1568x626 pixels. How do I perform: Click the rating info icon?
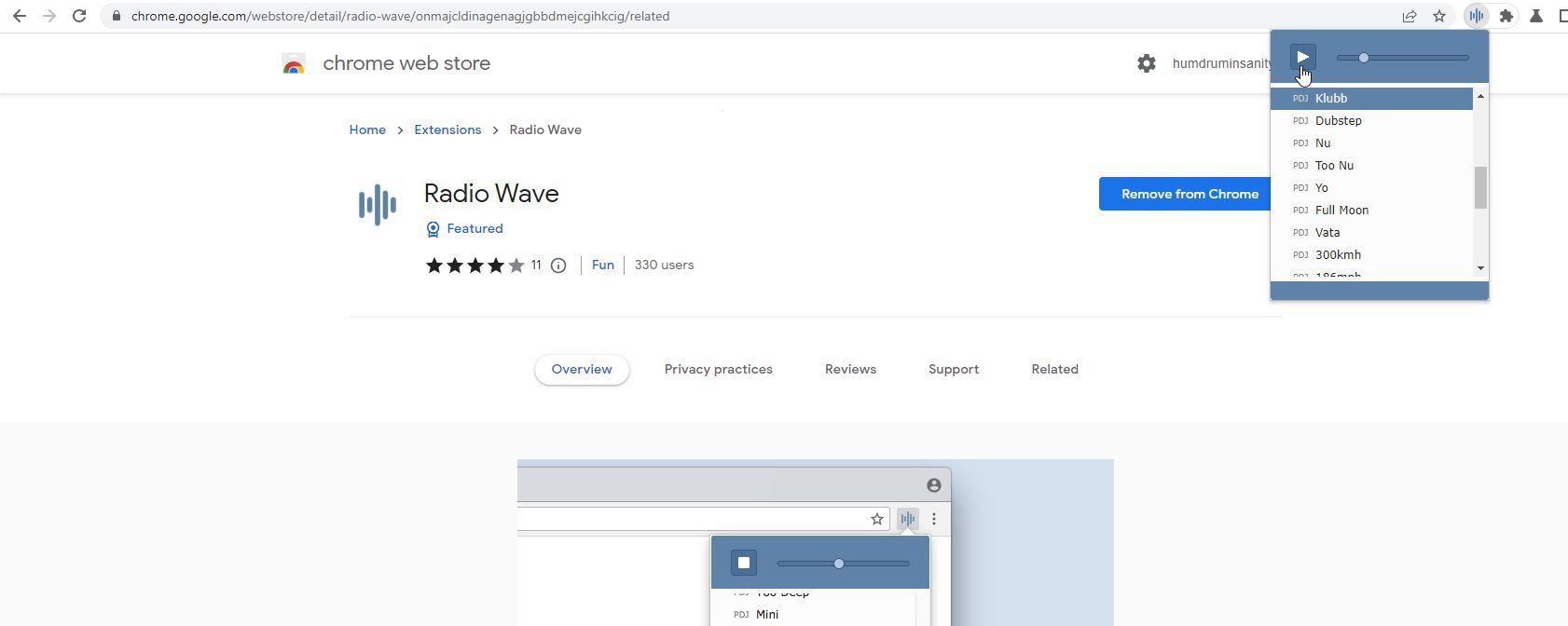(x=558, y=265)
